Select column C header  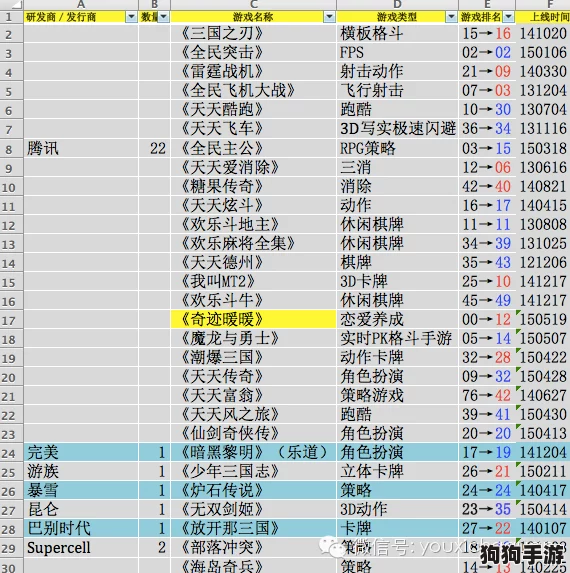pos(254,5)
